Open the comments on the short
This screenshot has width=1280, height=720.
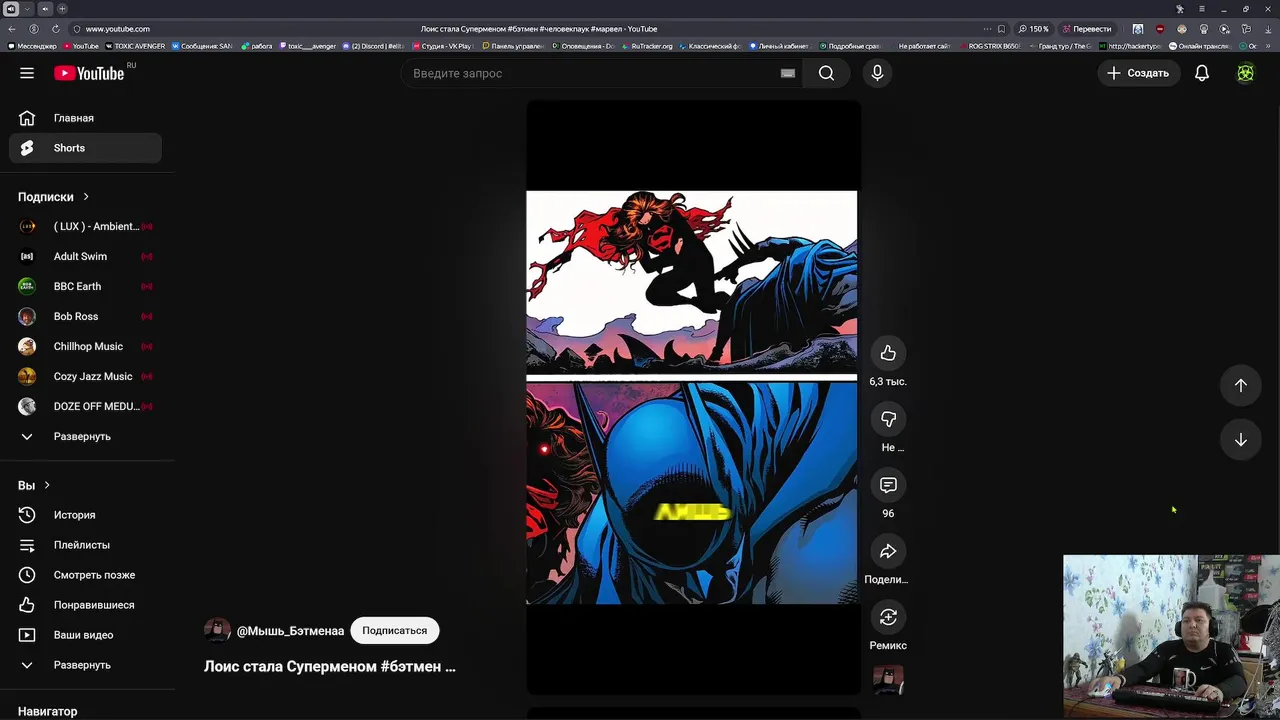[x=888, y=485]
